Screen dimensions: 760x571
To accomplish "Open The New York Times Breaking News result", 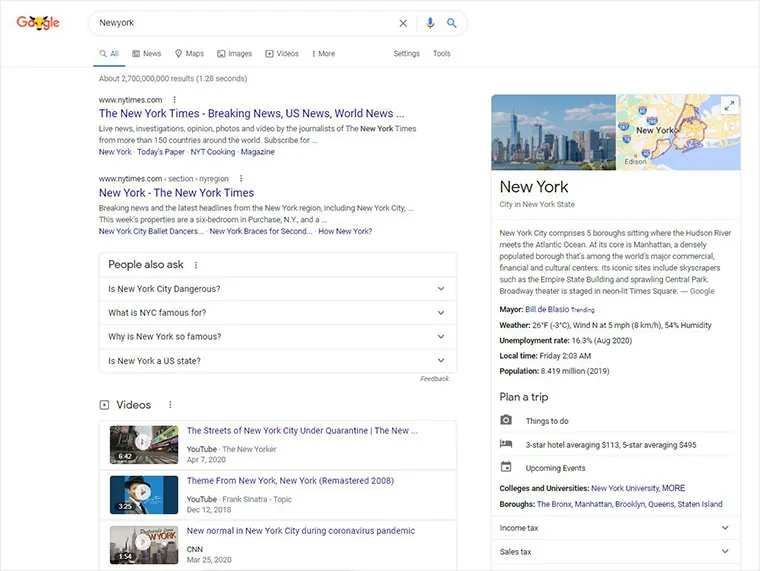I will tap(252, 113).
